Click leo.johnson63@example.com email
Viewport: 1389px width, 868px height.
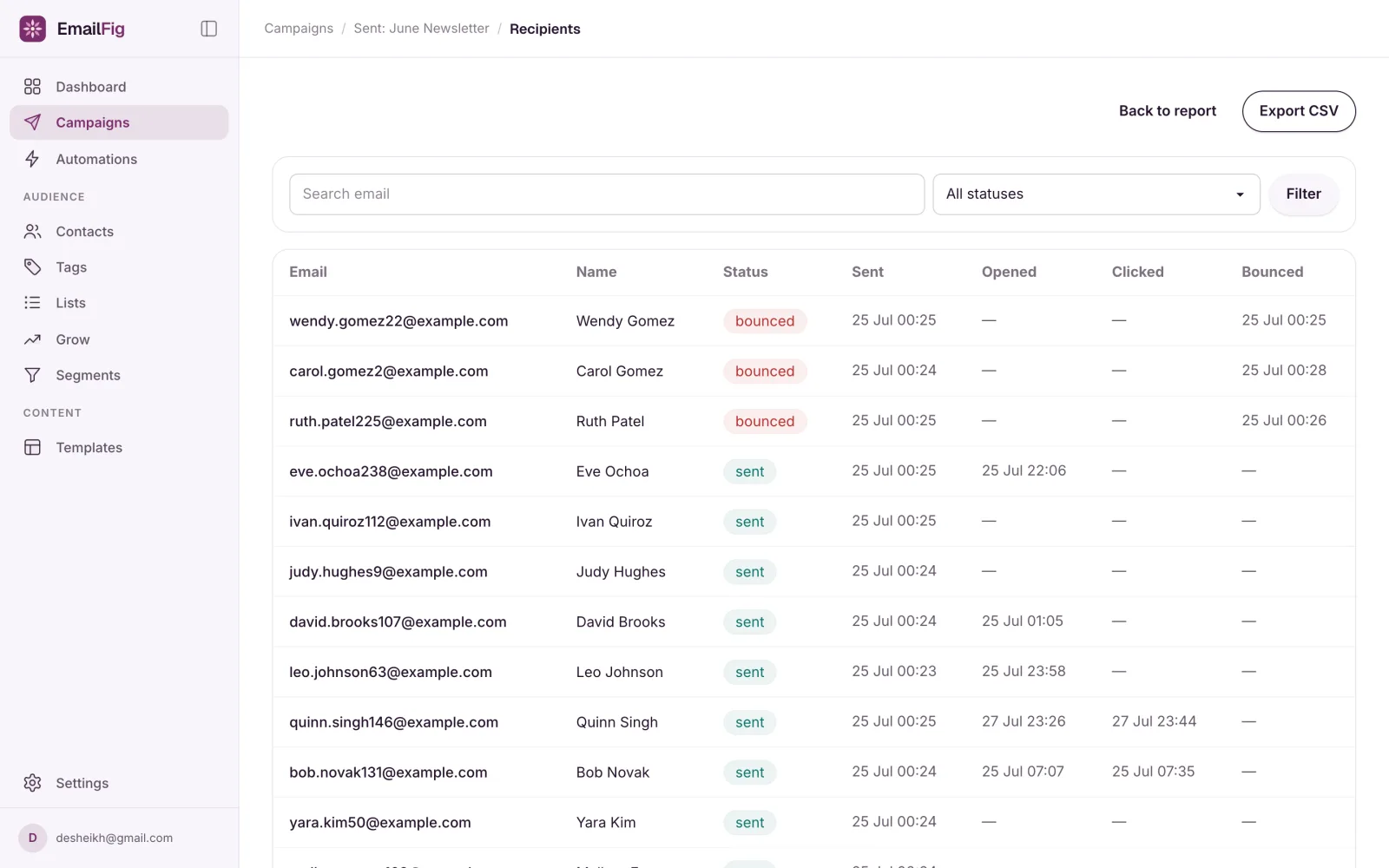coord(391,672)
